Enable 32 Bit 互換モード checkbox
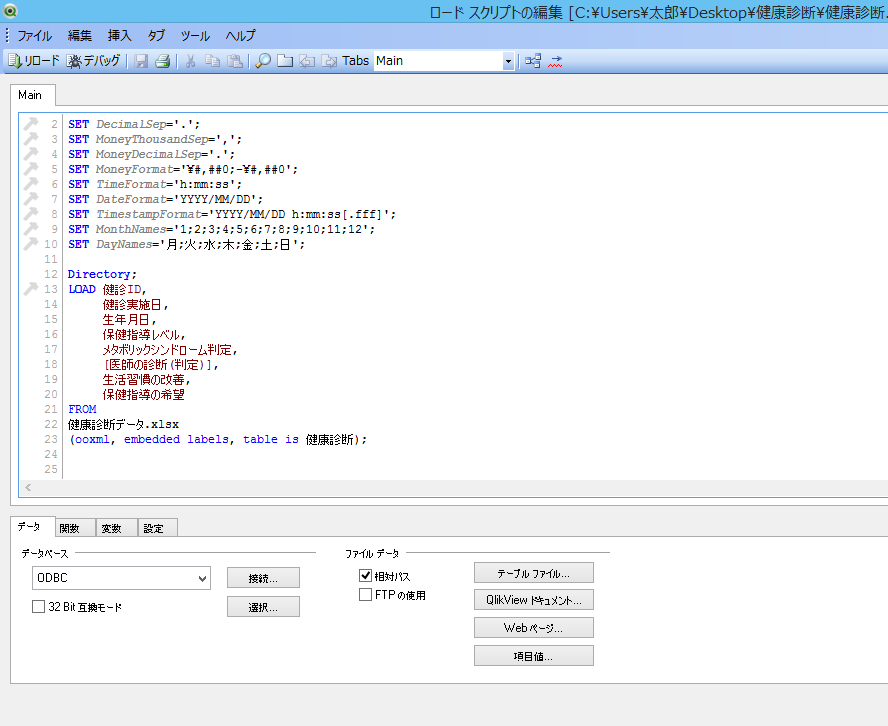Image resolution: width=888 pixels, height=726 pixels. click(x=39, y=607)
